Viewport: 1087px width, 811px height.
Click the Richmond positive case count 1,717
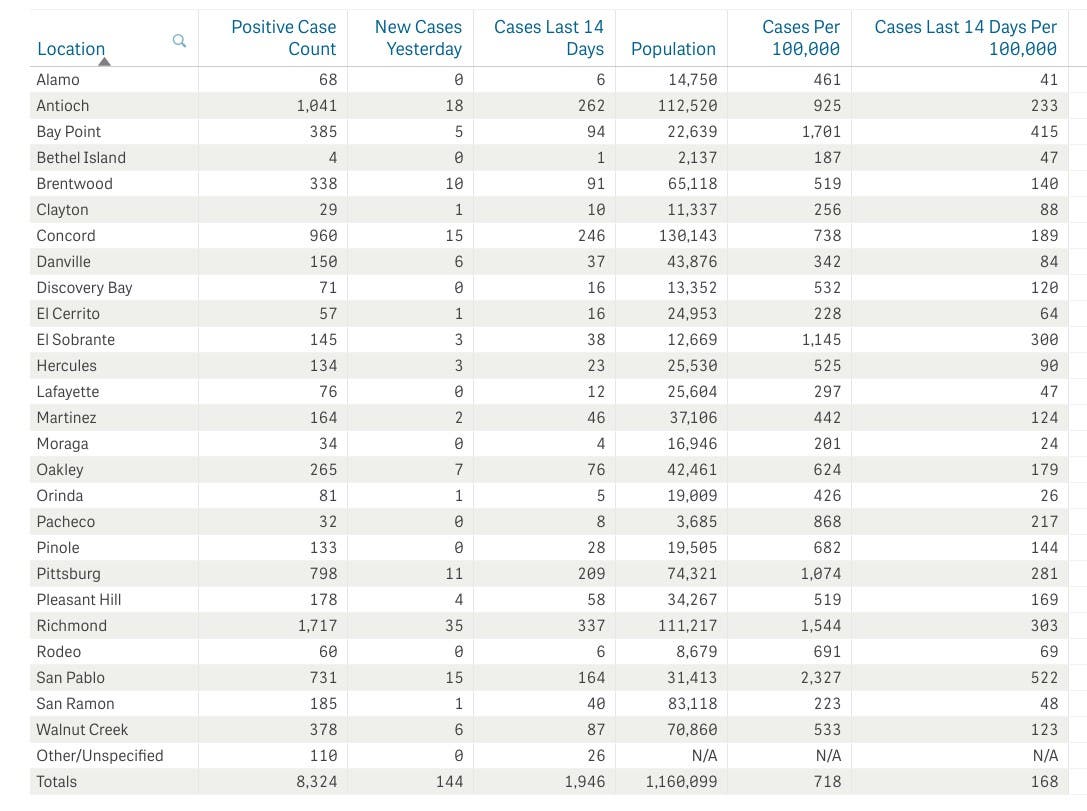click(317, 626)
